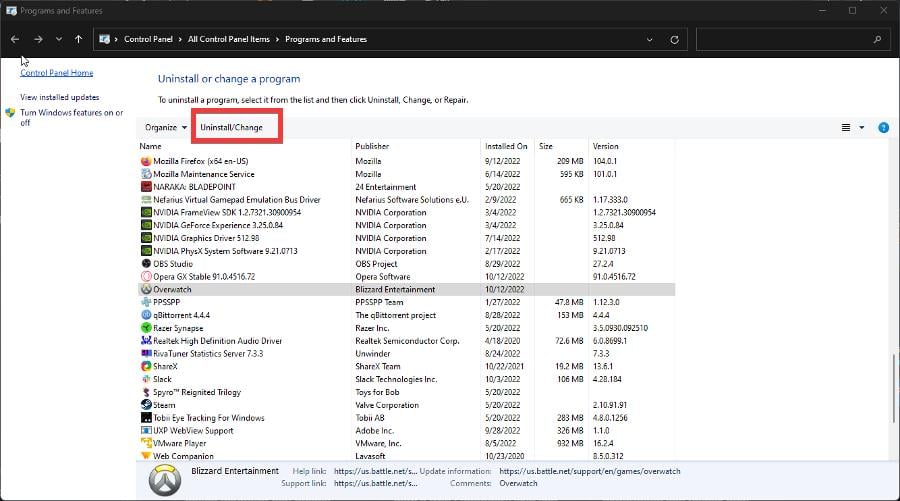Click Control Panel in the breadcrumb
900x501 pixels.
(x=148, y=39)
